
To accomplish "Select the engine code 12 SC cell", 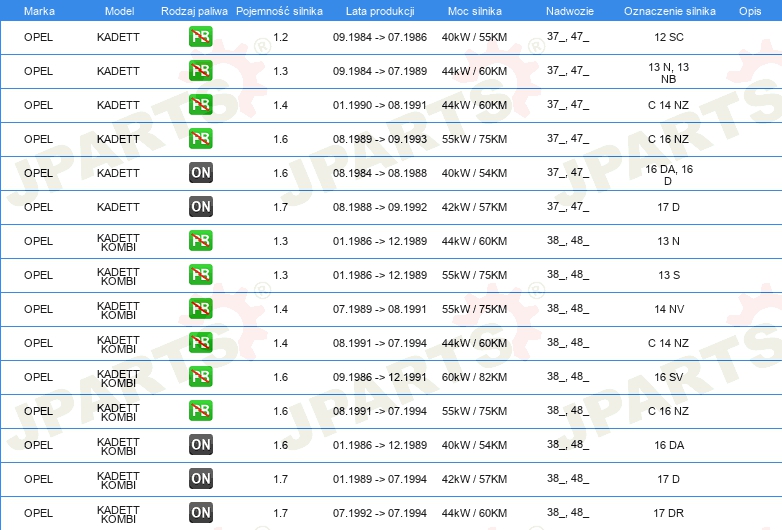I will (669, 37).
